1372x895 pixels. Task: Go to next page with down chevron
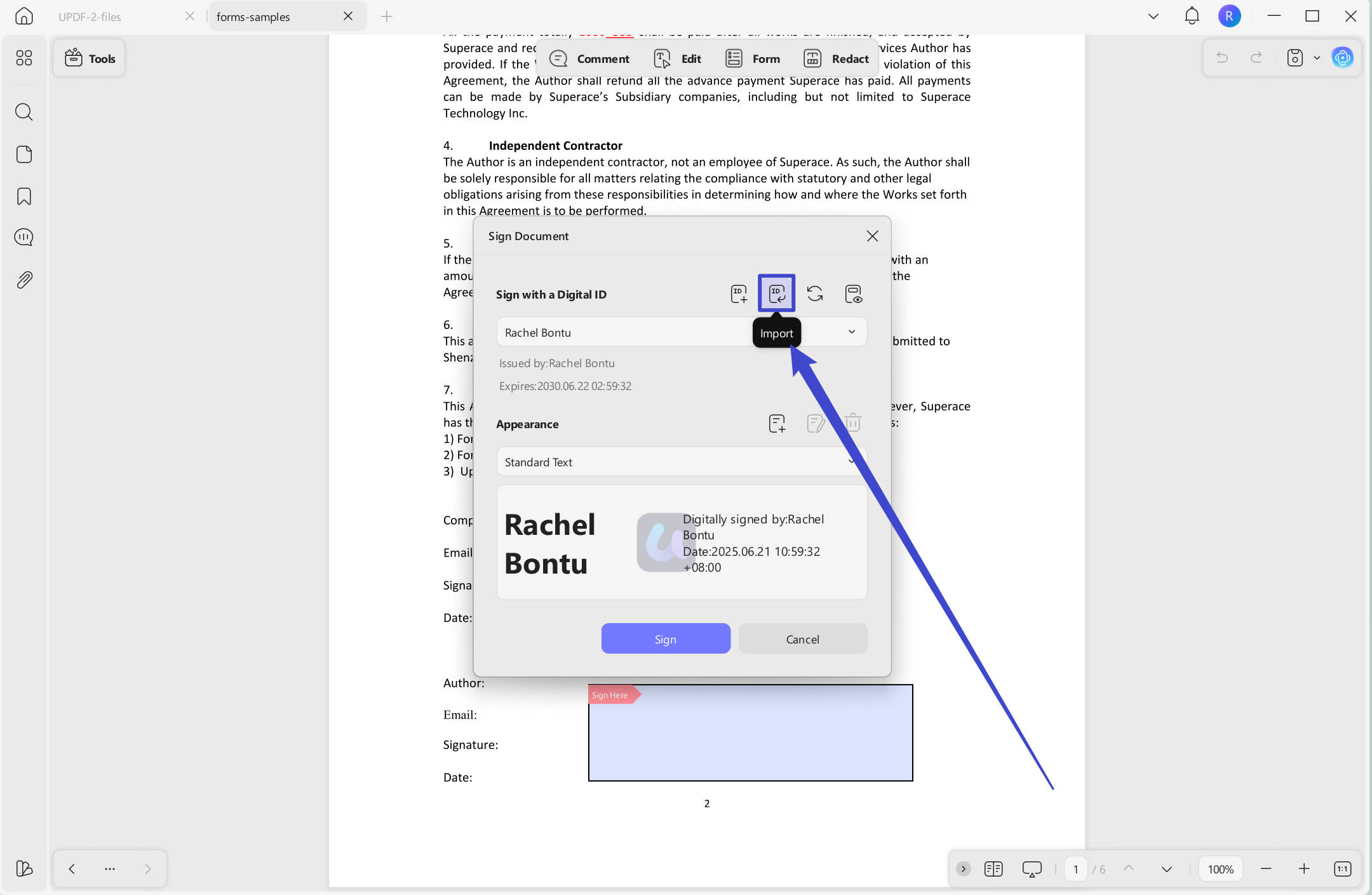coord(1166,868)
